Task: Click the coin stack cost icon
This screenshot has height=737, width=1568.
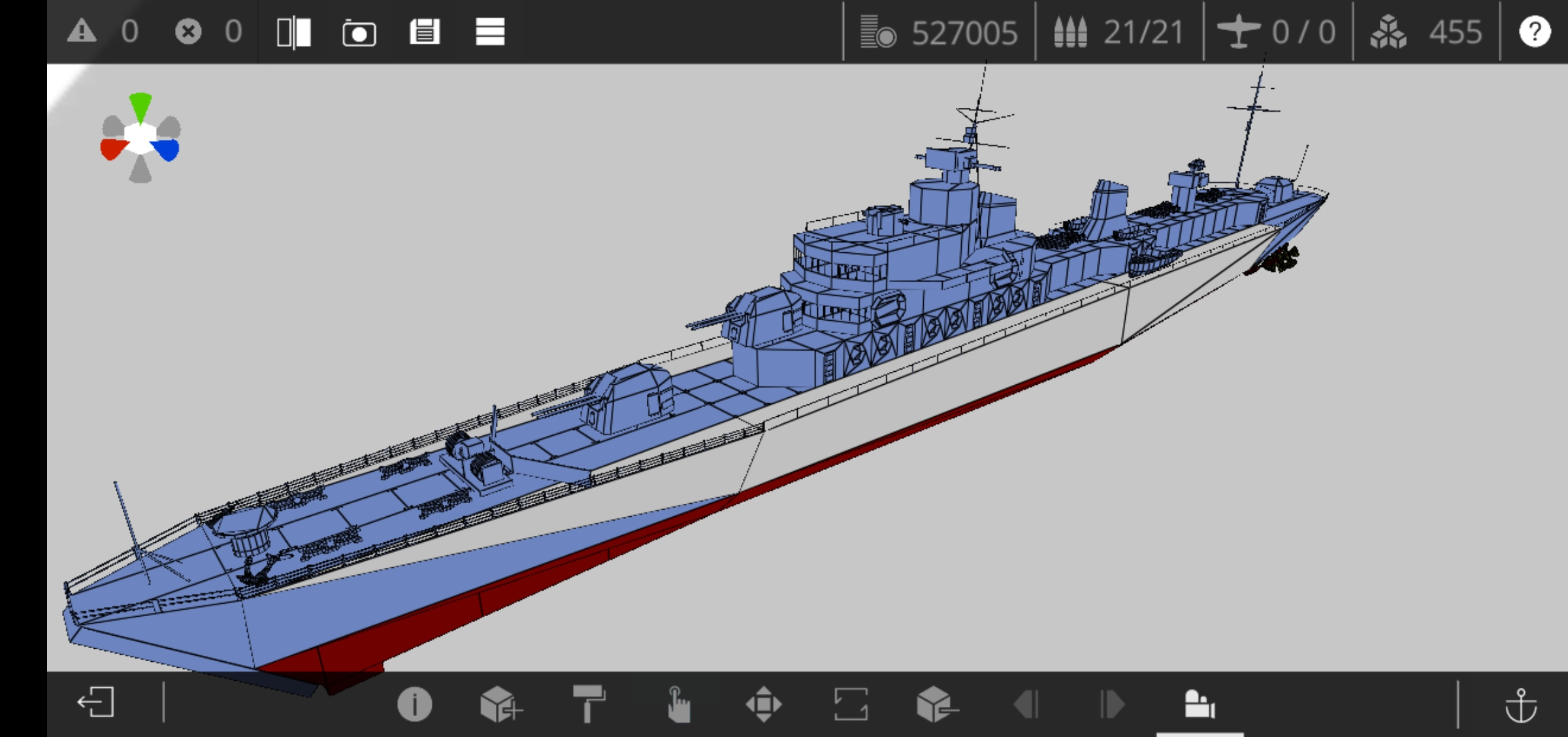Action: pos(877,32)
